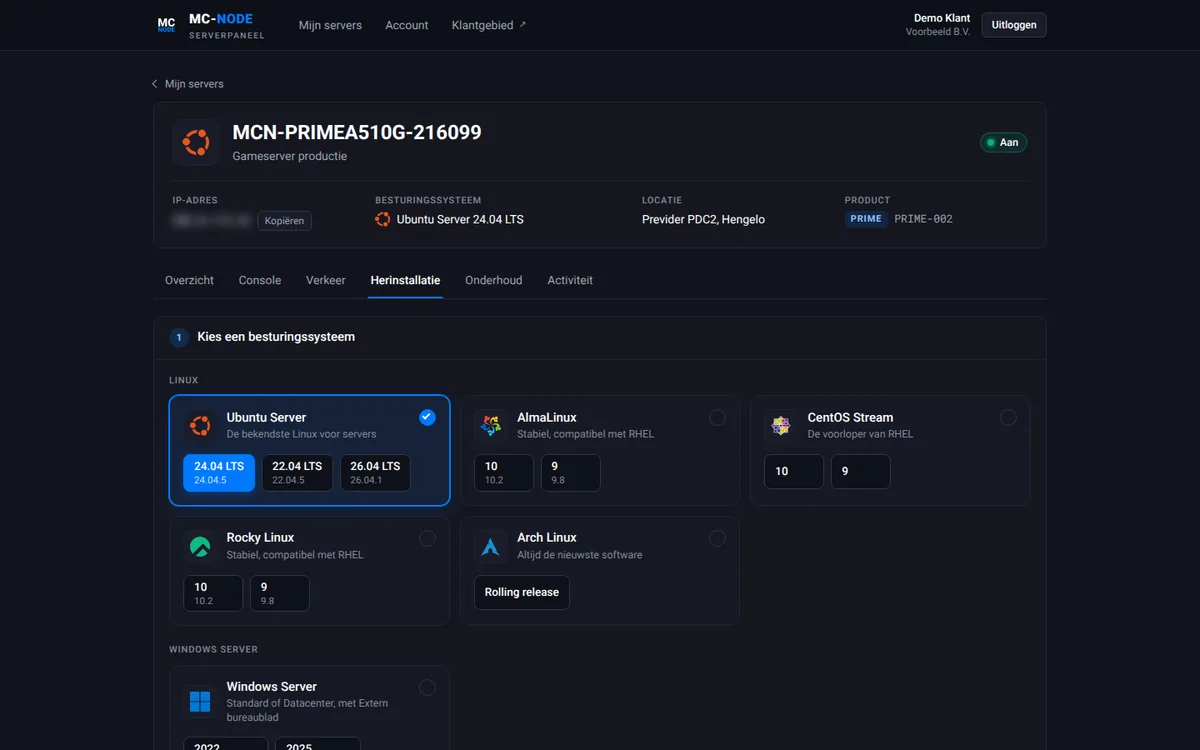Select the AlmaLinux radio button
This screenshot has height=750, width=1200.
pyautogui.click(x=718, y=418)
